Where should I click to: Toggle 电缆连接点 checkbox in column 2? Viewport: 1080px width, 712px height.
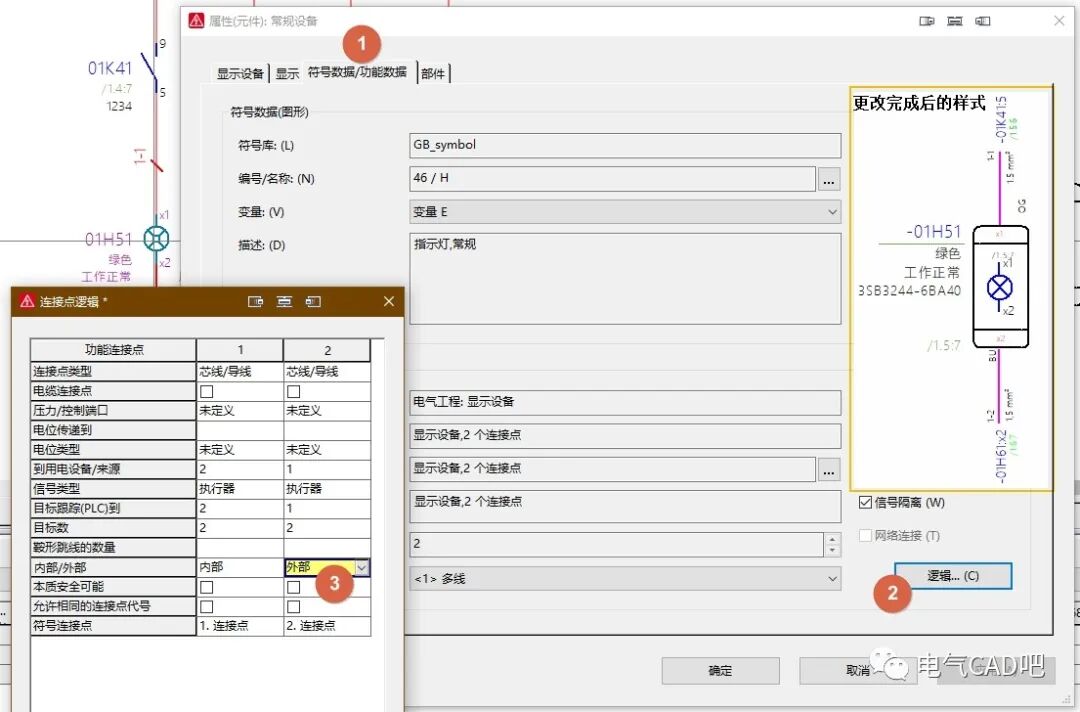tap(293, 391)
